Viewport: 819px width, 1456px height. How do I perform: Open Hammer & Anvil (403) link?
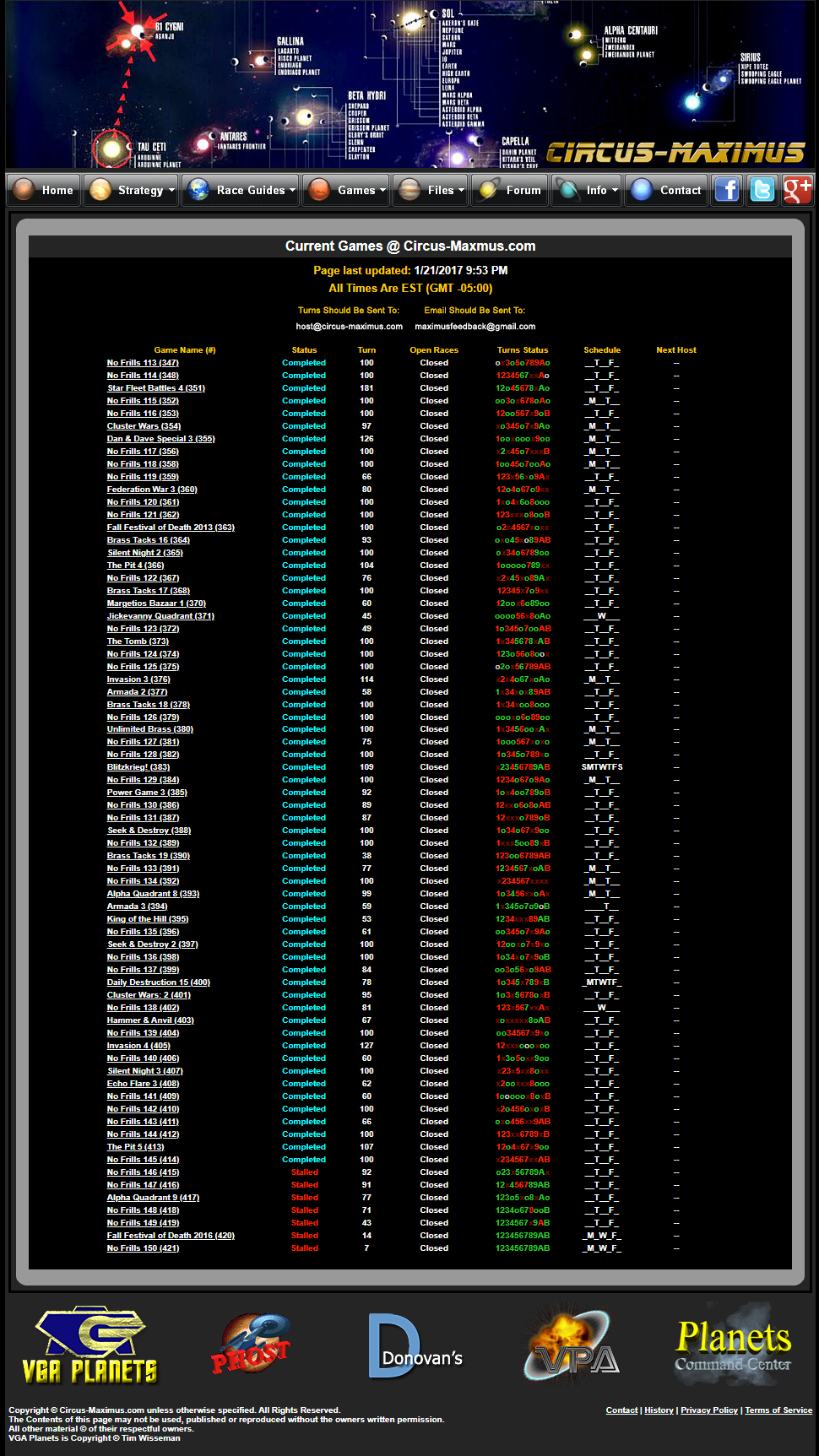150,1020
